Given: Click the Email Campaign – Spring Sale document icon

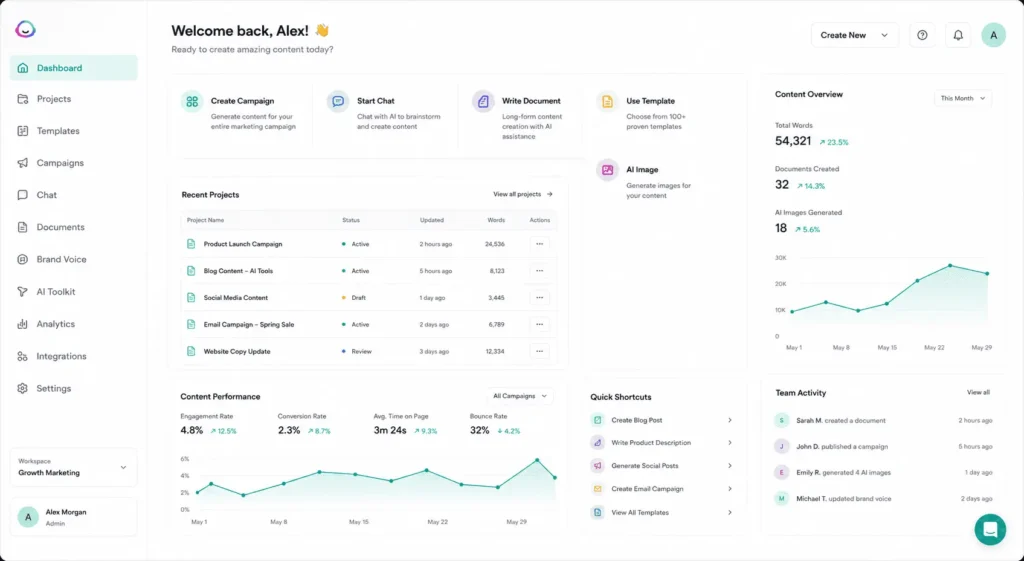Looking at the screenshot, I should point(191,324).
